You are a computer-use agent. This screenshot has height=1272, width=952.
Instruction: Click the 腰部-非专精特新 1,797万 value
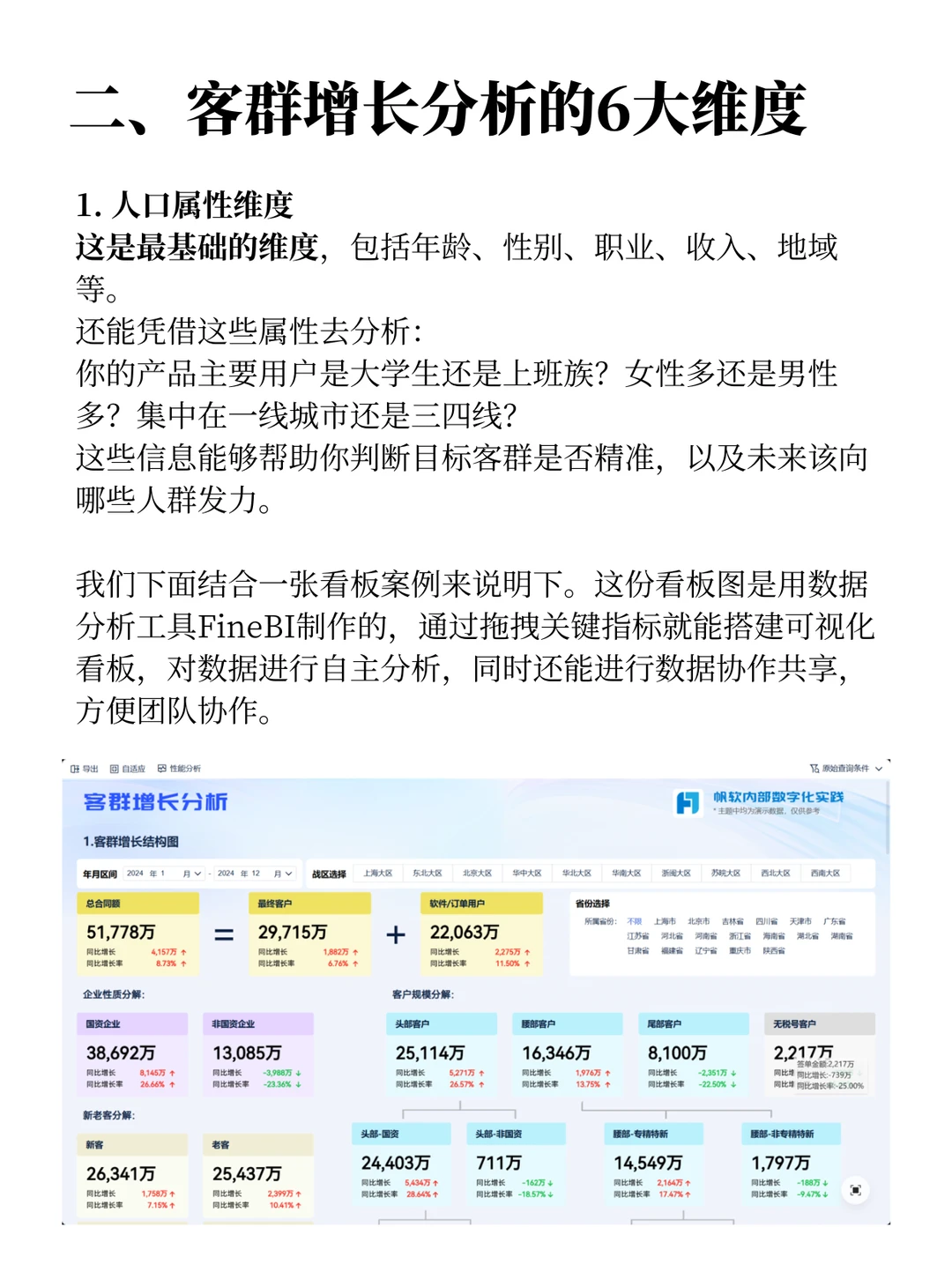tap(781, 1163)
